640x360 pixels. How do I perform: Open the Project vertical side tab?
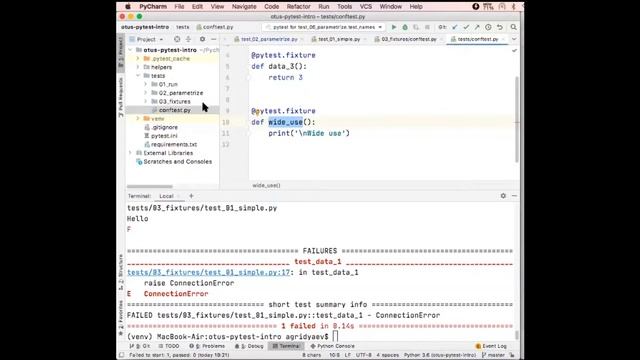click(121, 53)
